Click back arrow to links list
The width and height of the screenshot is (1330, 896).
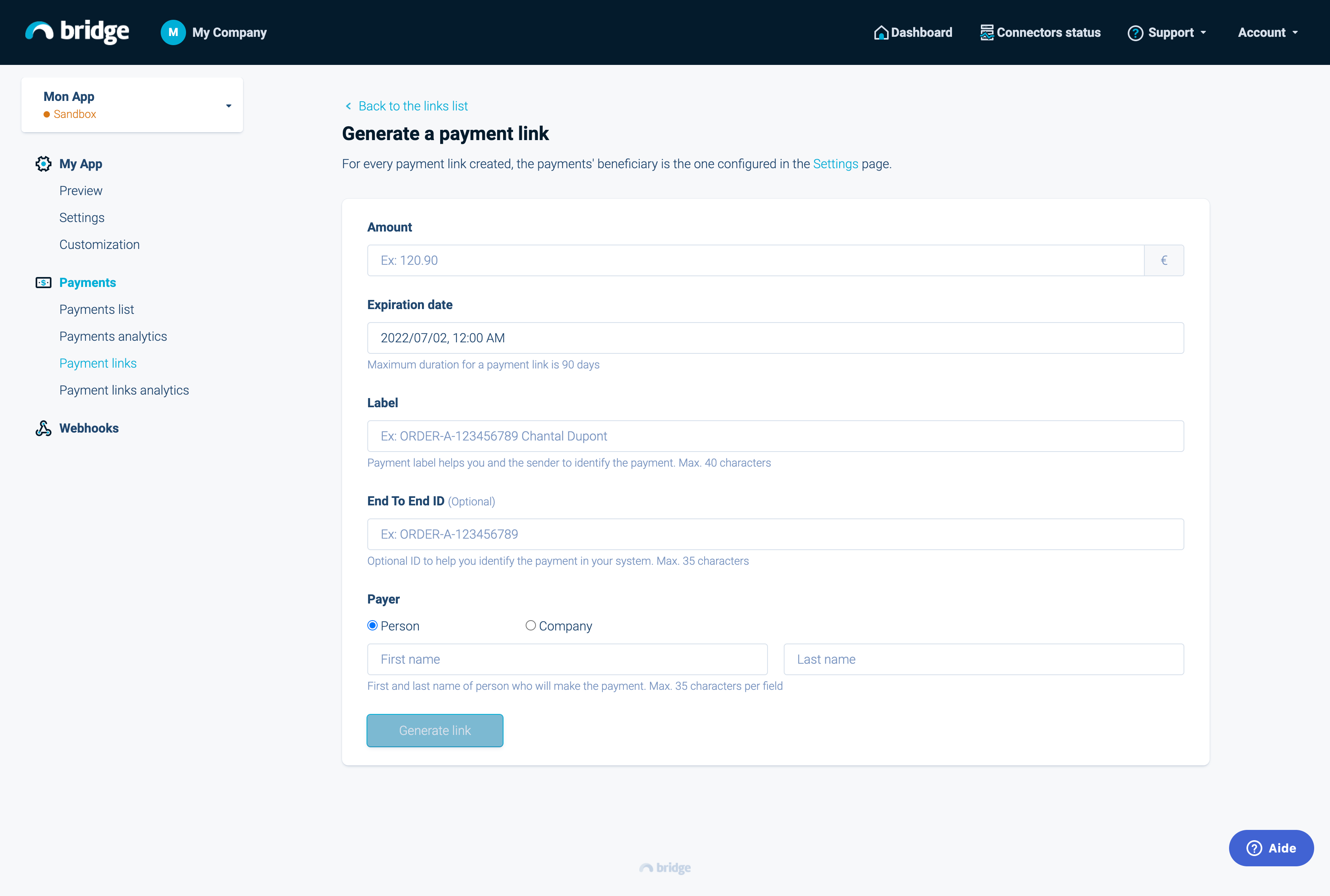coord(348,106)
